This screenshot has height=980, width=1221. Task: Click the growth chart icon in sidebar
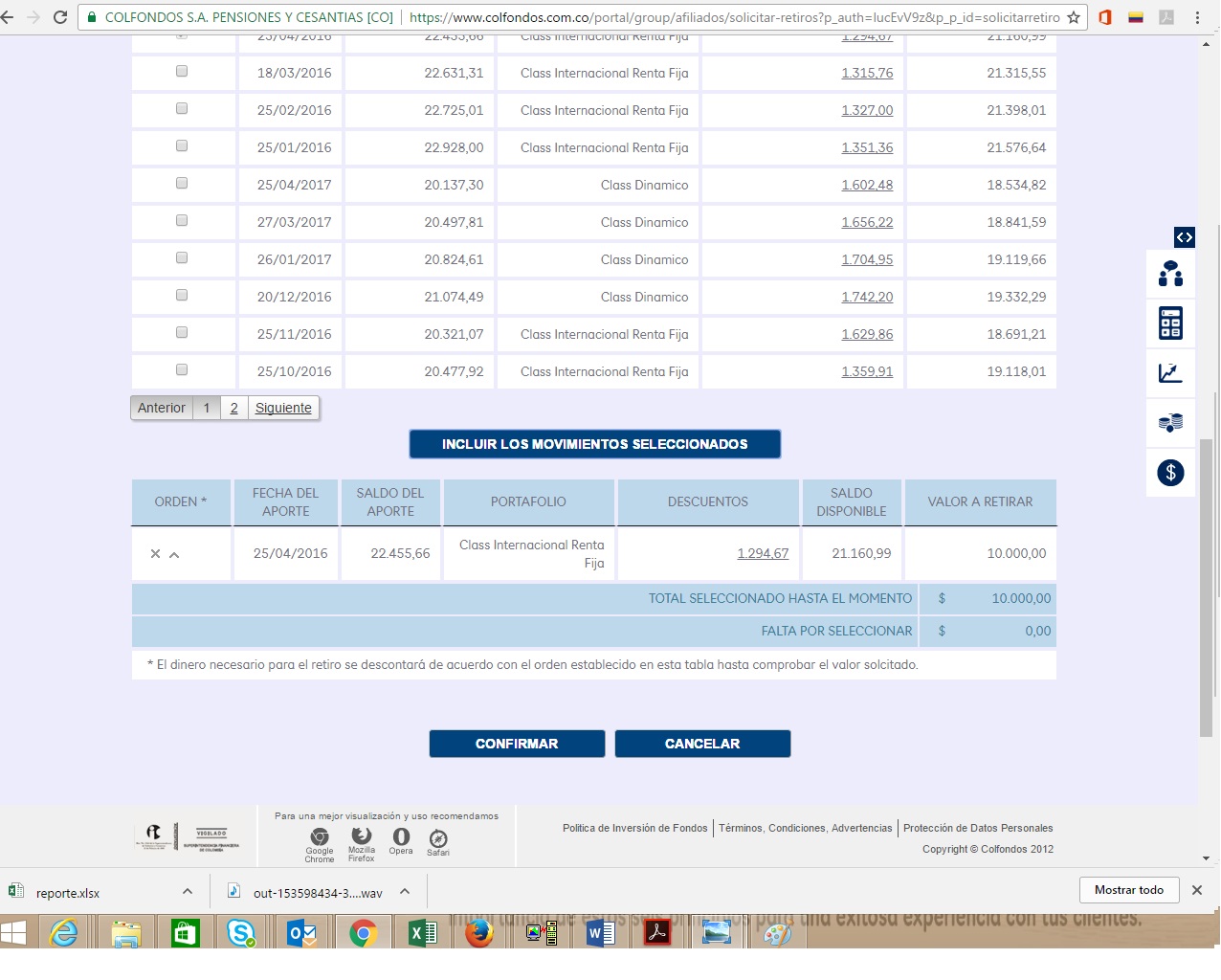(x=1170, y=373)
